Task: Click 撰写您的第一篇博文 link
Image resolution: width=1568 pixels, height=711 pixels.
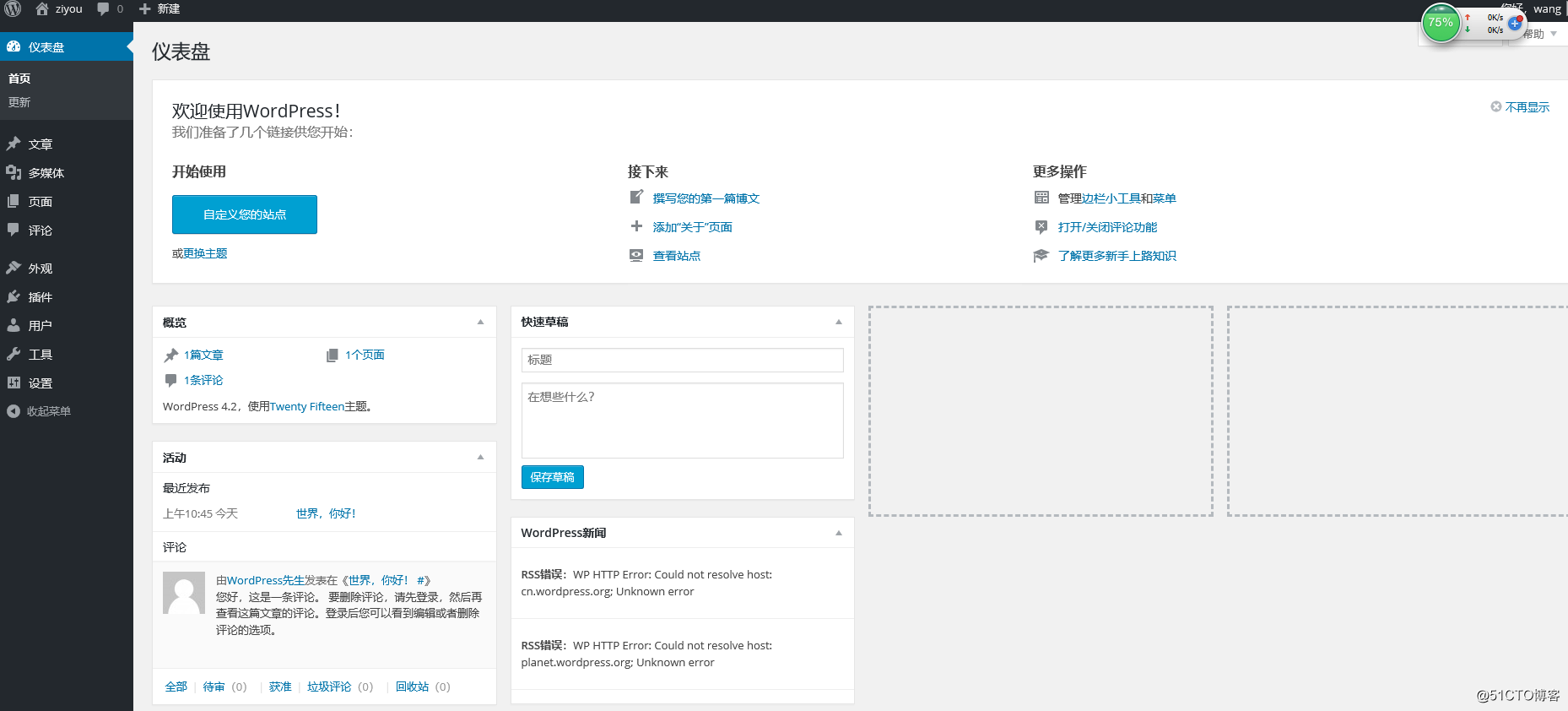Action: pyautogui.click(x=706, y=198)
